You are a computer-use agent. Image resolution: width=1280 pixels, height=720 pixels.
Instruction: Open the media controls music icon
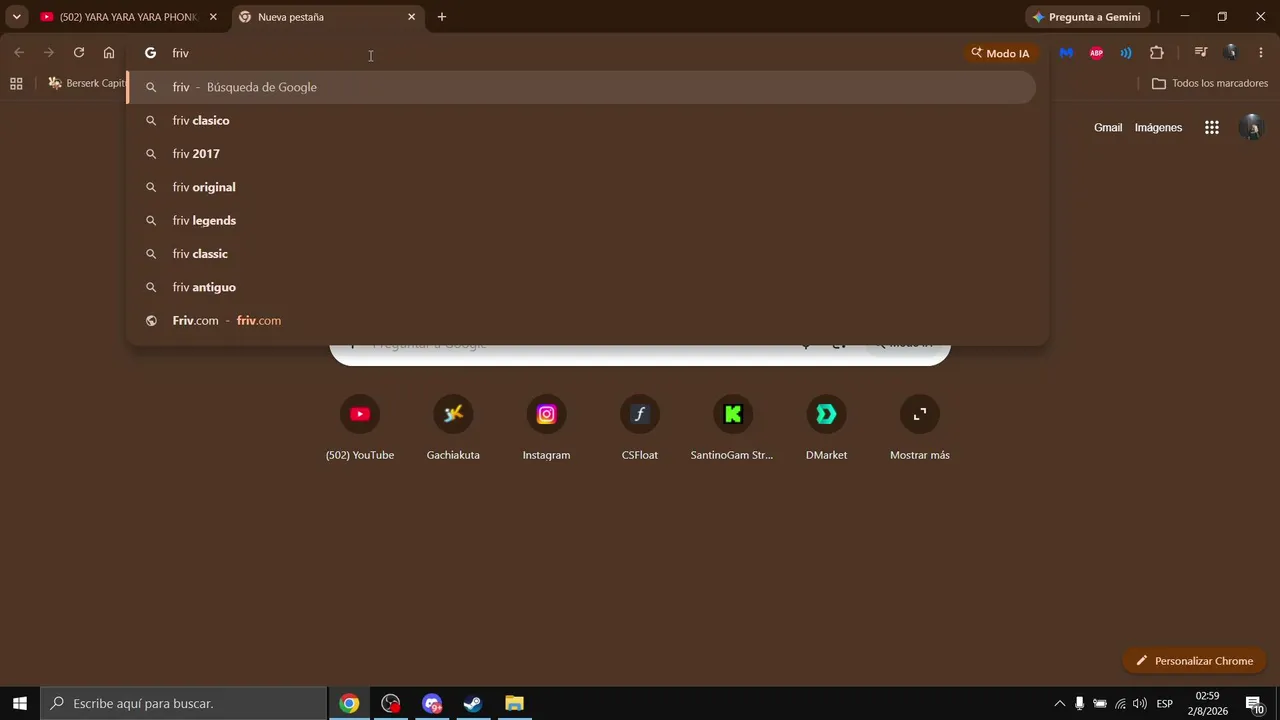tap(1201, 53)
